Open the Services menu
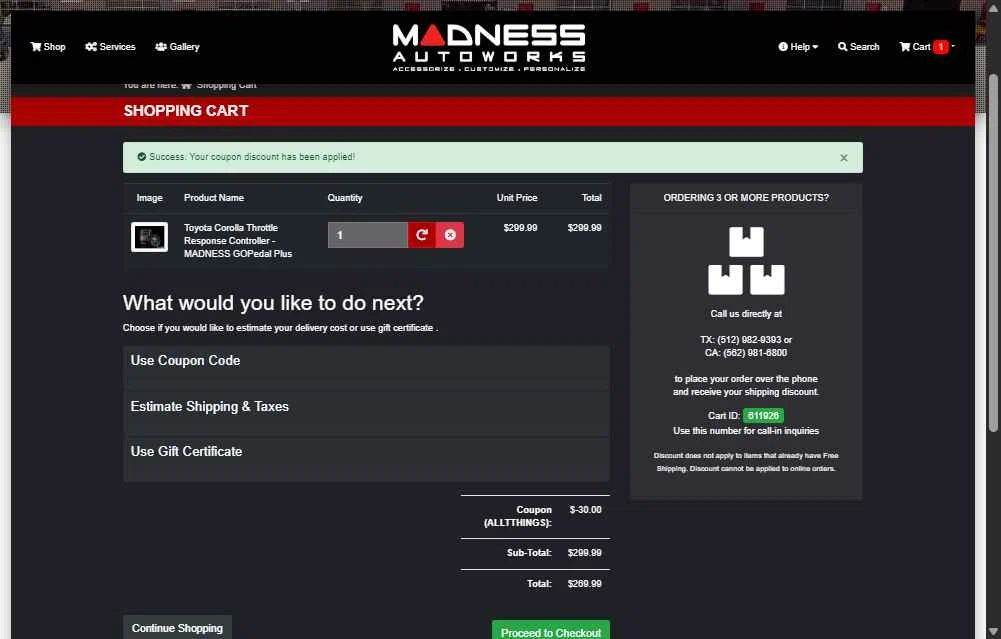Screen dimensions: 1001x639 point(110,47)
